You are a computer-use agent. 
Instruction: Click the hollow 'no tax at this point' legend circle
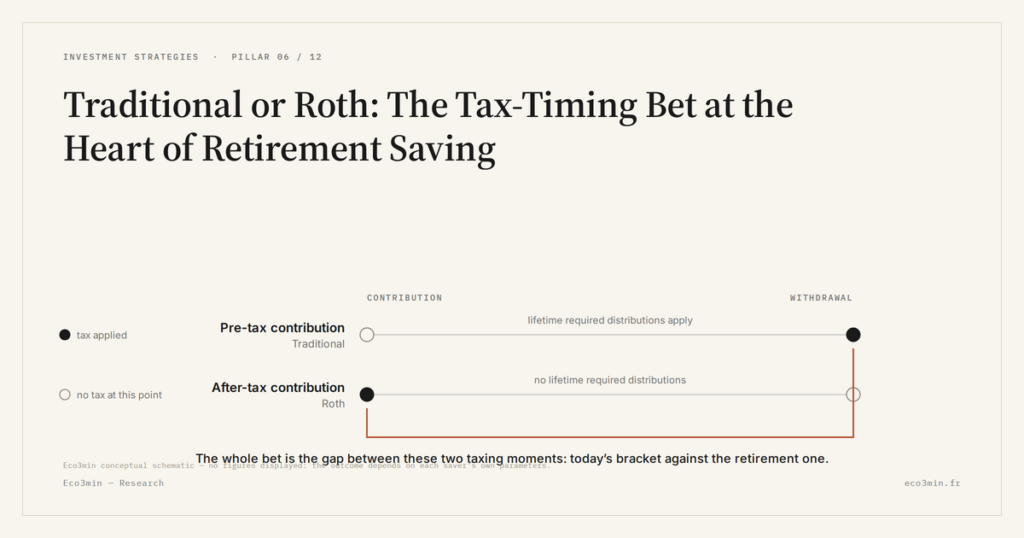[65, 394]
